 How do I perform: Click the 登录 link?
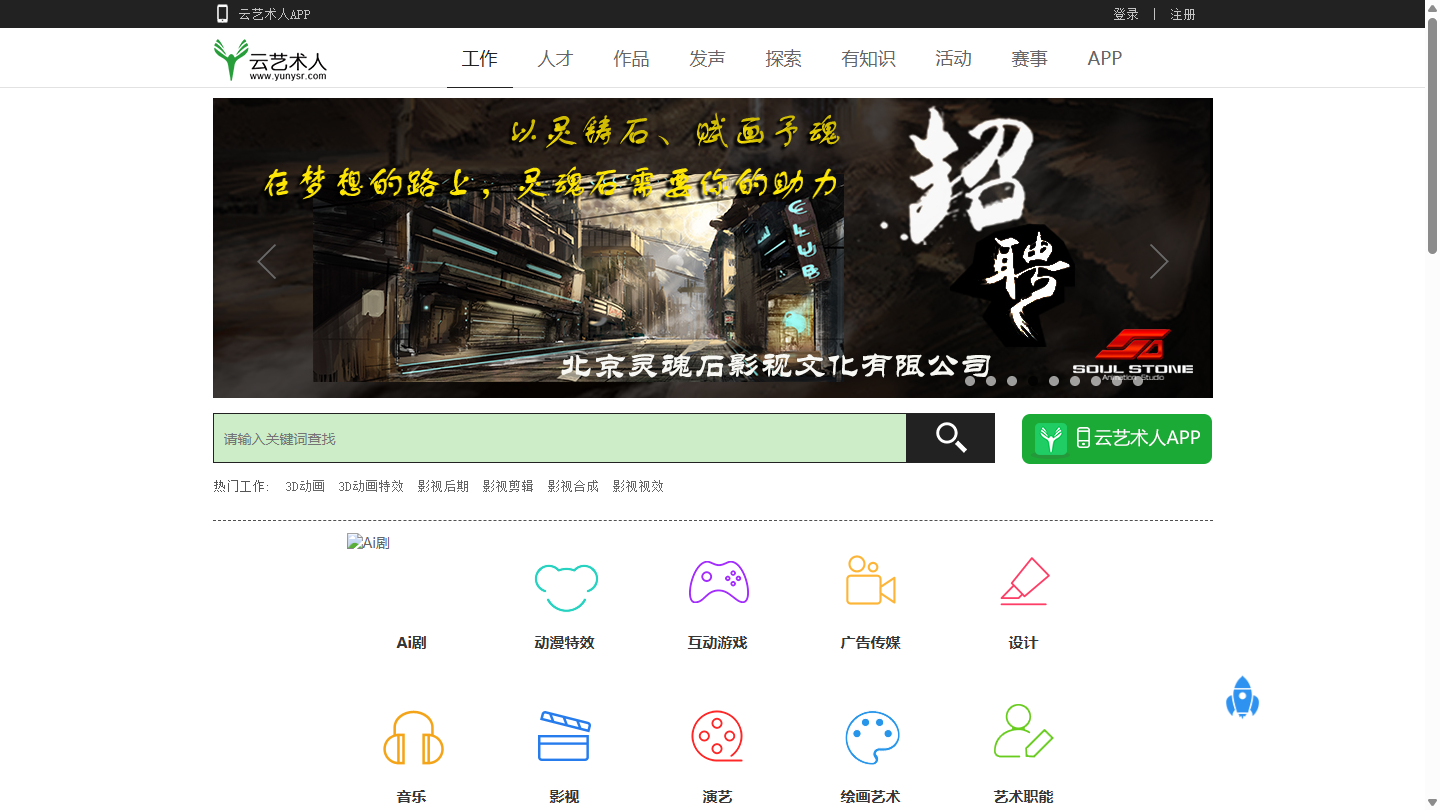pyautogui.click(x=1126, y=14)
